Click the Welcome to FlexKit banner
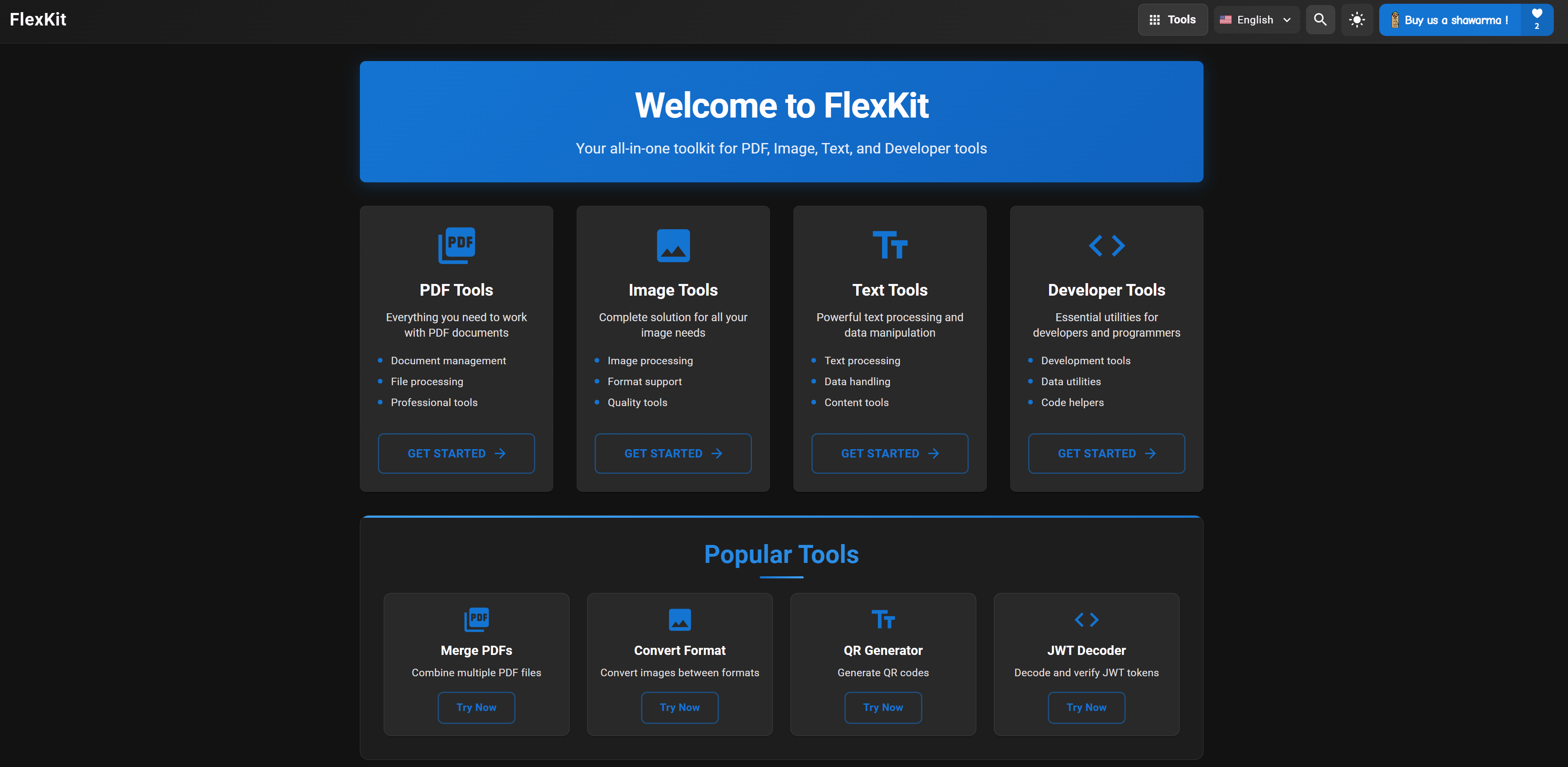Image resolution: width=1568 pixels, height=767 pixels. click(x=781, y=121)
